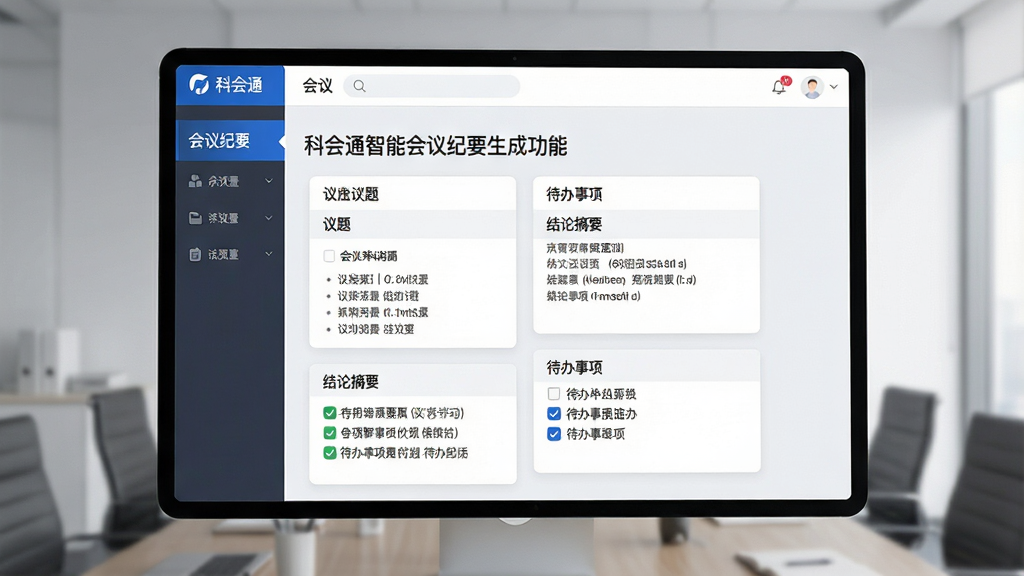The image size is (1024, 576).
Task: Click the 科会通智能会议纪要生成功能 page title
Action: coord(436,146)
